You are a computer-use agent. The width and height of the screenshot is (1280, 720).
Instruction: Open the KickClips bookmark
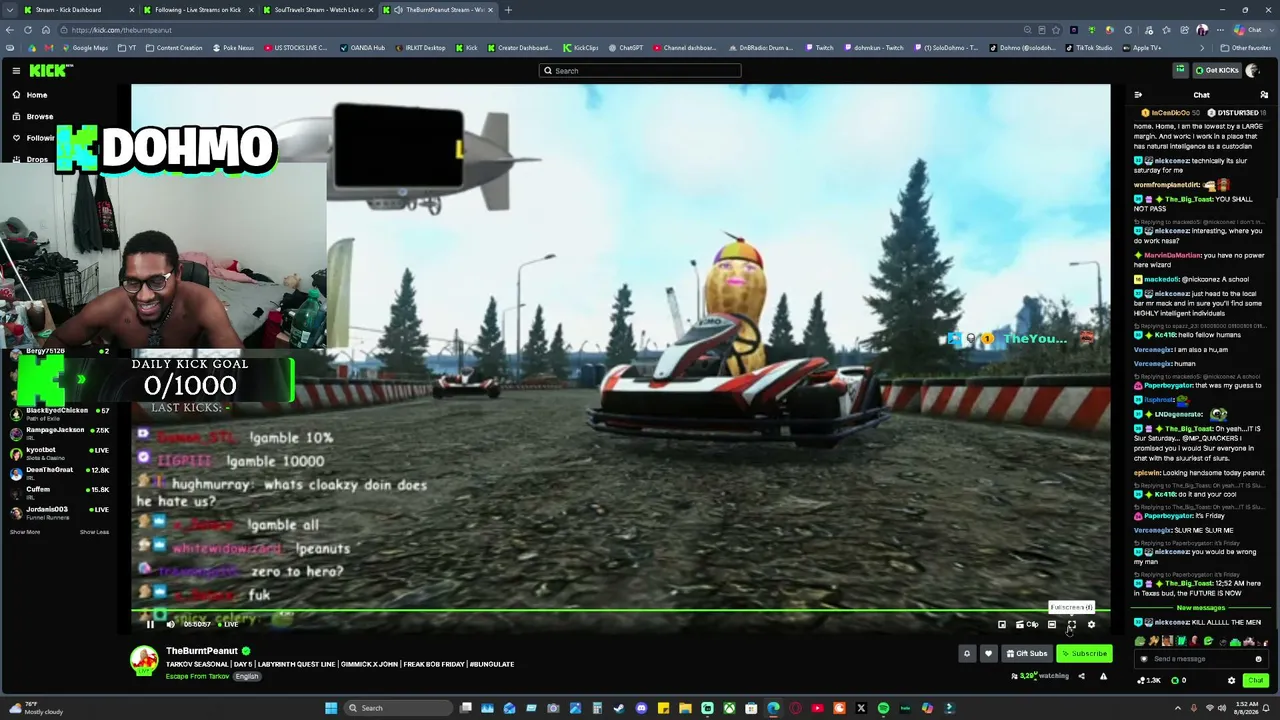pyautogui.click(x=581, y=48)
